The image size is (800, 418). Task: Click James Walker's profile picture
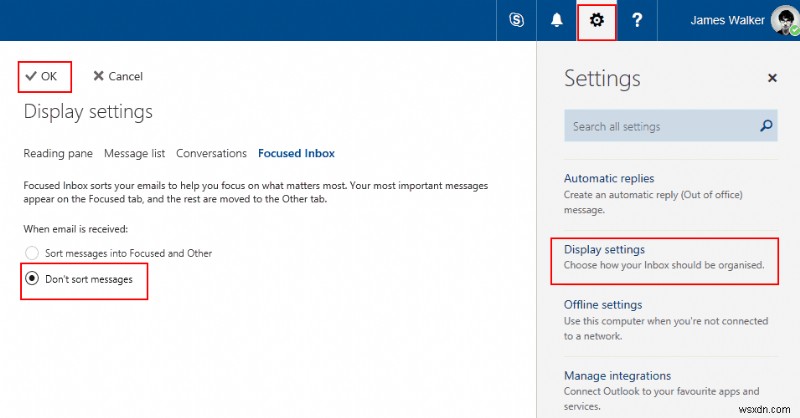[783, 20]
